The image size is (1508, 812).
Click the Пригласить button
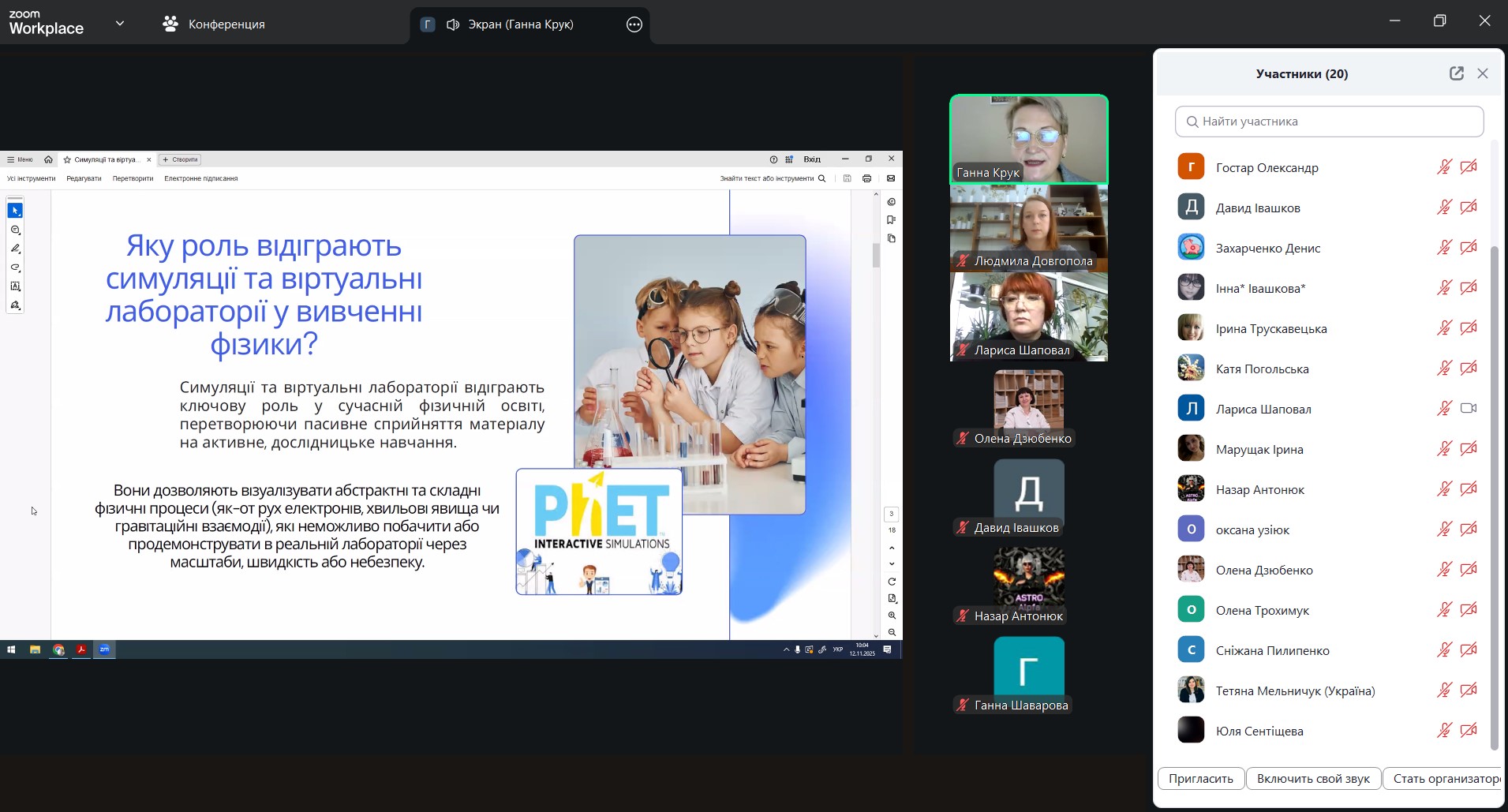1200,779
